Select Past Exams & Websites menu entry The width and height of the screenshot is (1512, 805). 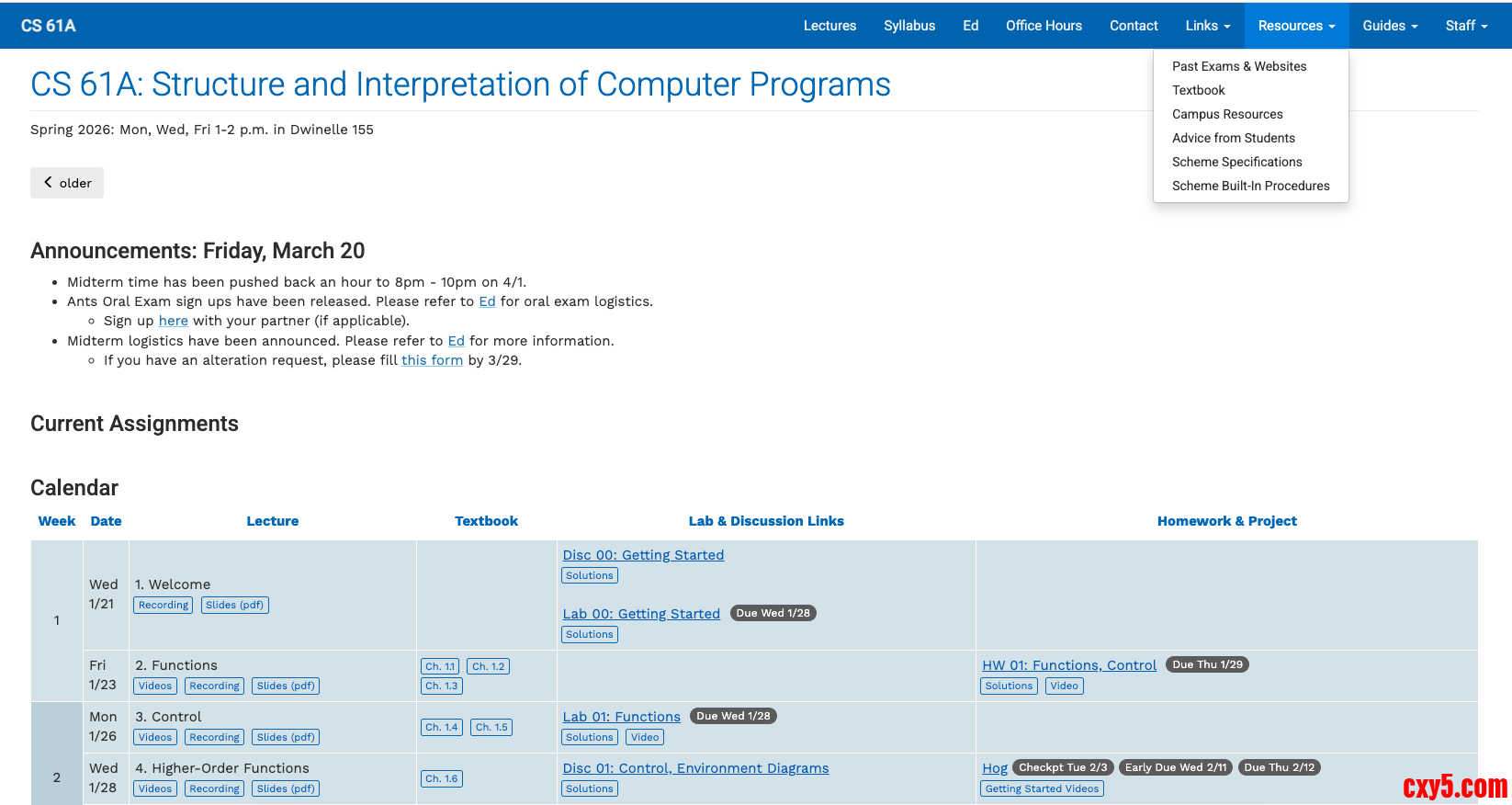(x=1238, y=66)
